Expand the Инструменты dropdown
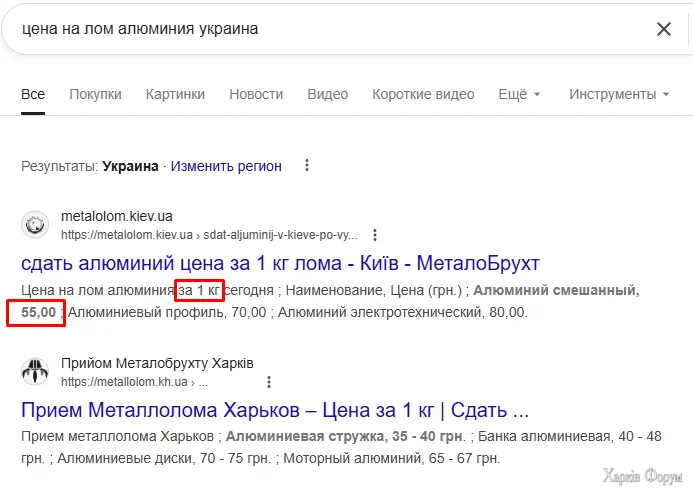693x492 pixels. [x=619, y=94]
